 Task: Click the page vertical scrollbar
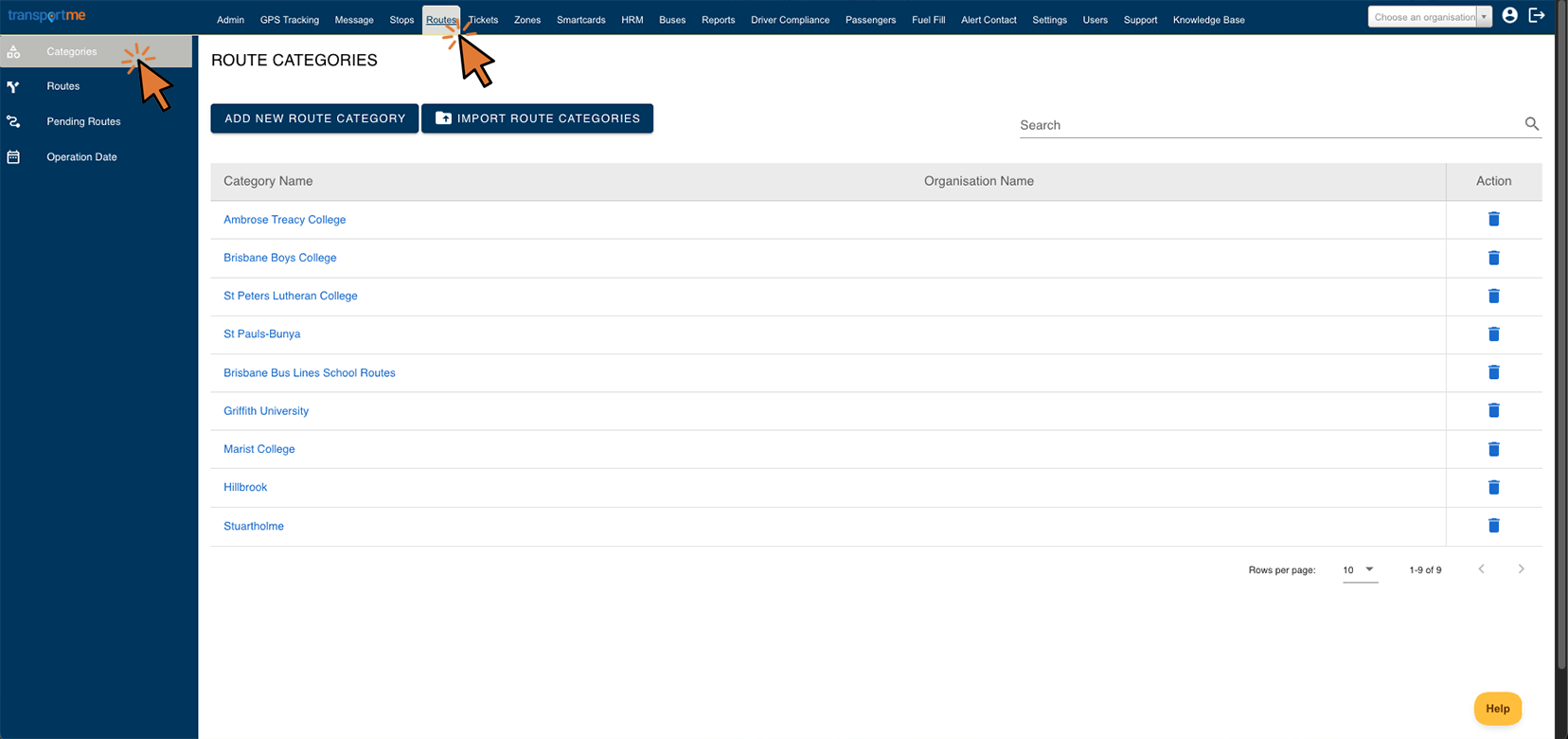tap(1561, 336)
